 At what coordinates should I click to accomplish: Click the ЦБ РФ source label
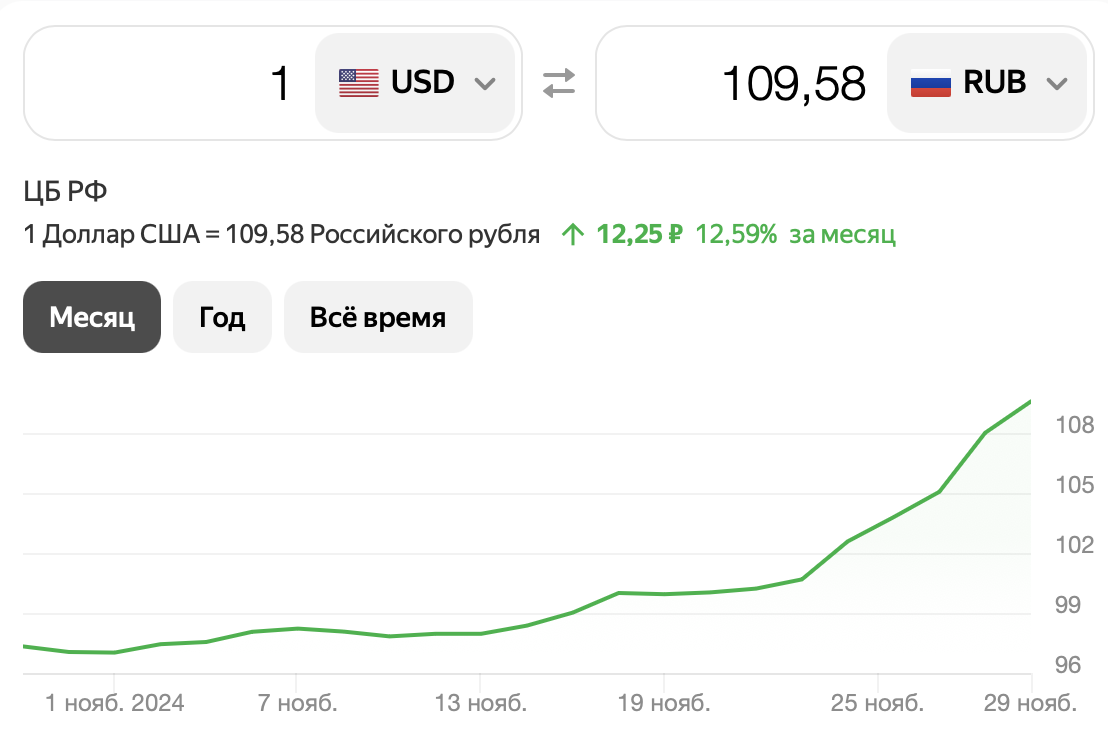coord(65,191)
